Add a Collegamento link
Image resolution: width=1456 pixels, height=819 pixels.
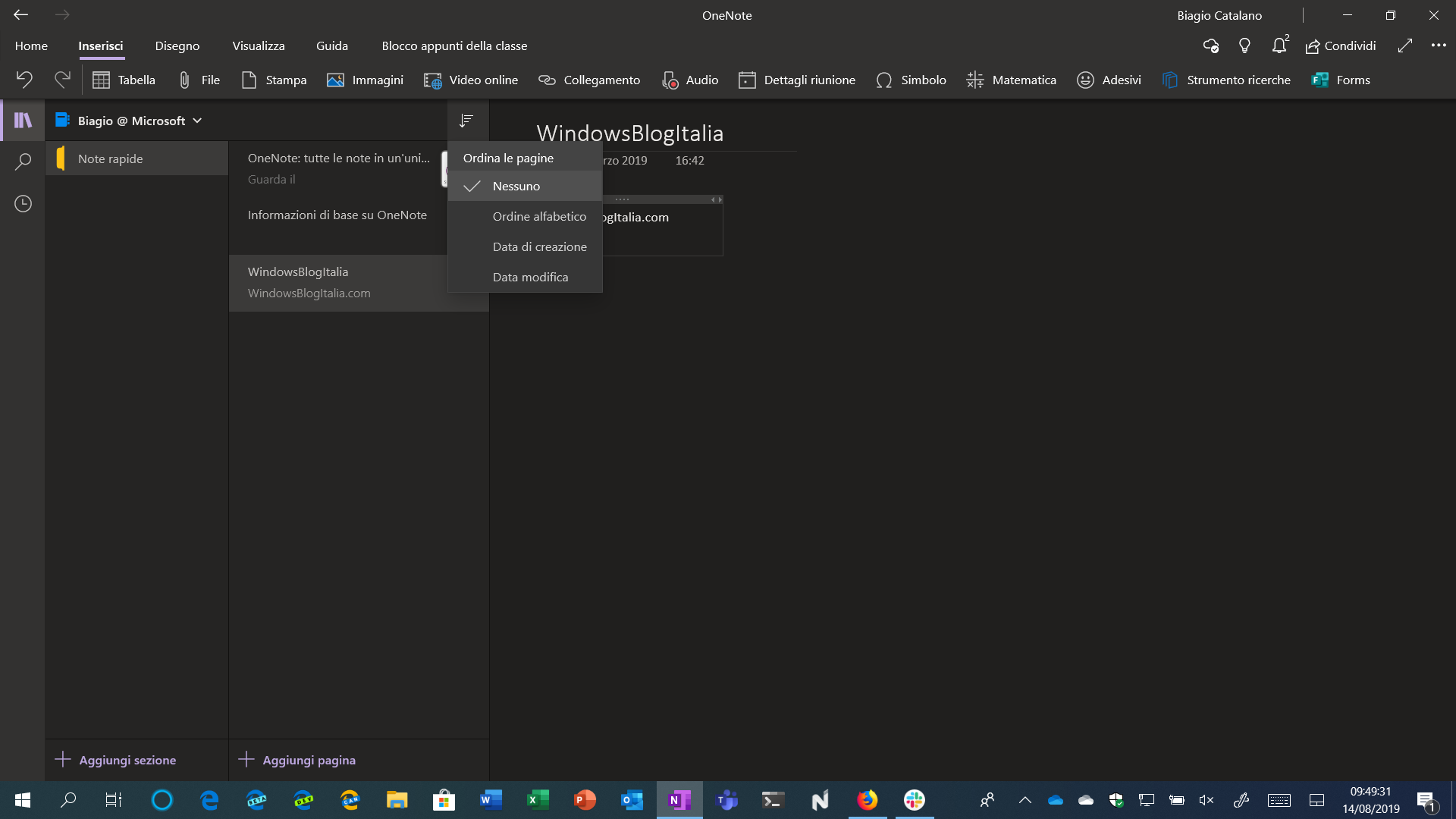pos(589,80)
